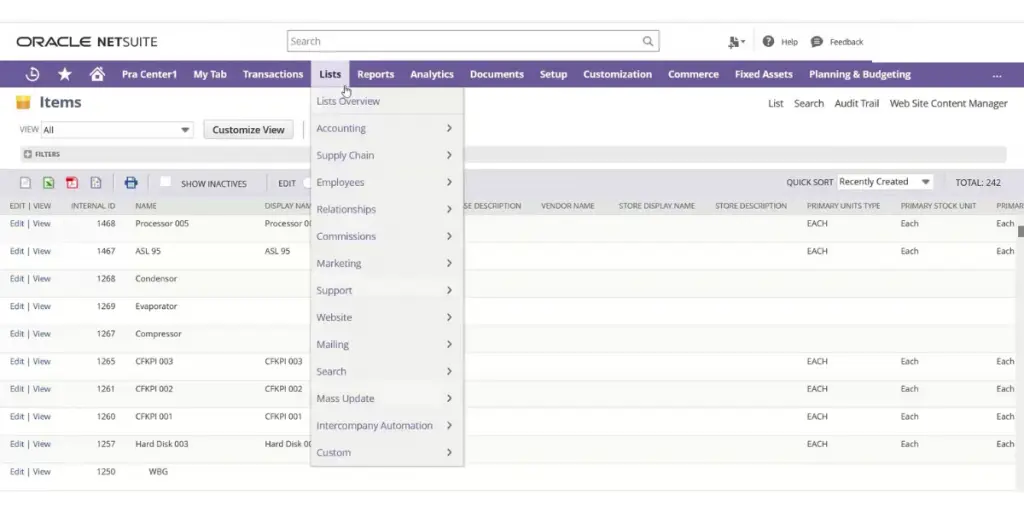
Task: Export the list to CSV icon
Action: tap(25, 183)
